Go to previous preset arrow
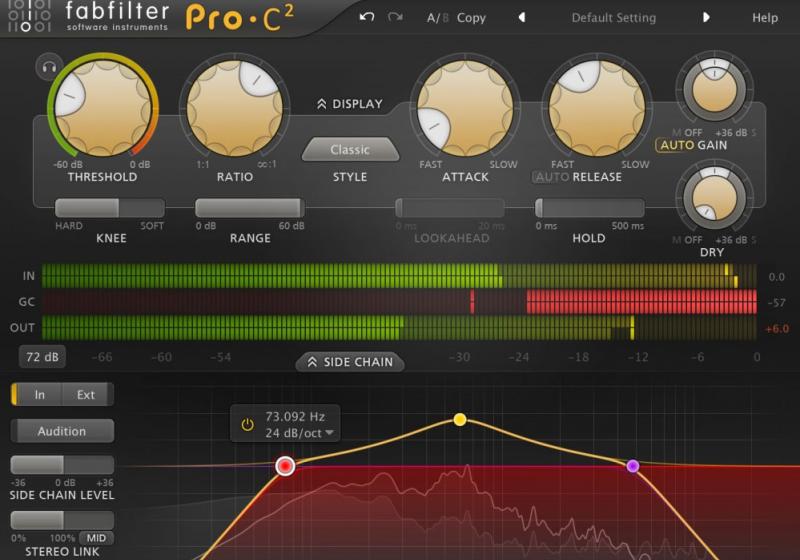Screen dimensions: 800x560 click(521, 17)
